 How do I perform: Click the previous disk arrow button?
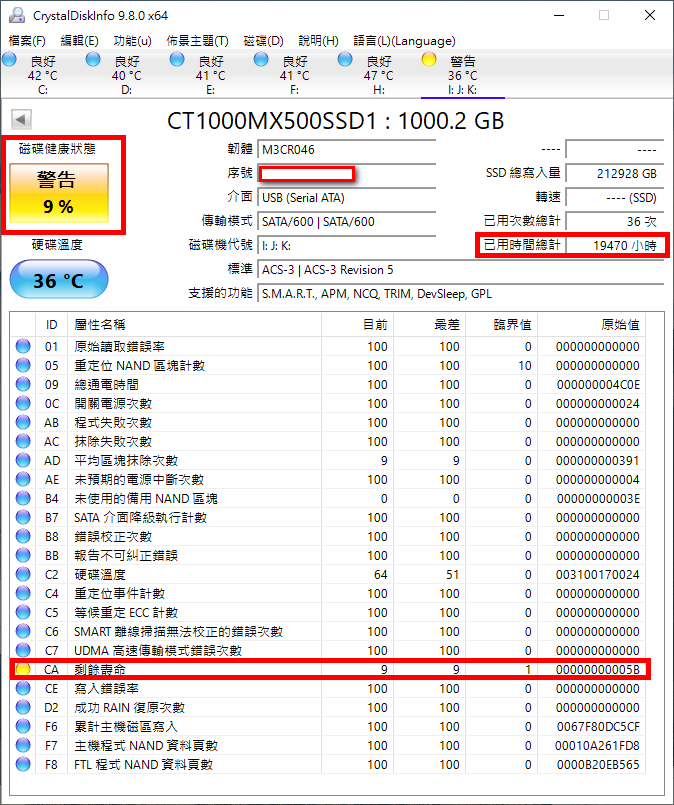click(21, 120)
